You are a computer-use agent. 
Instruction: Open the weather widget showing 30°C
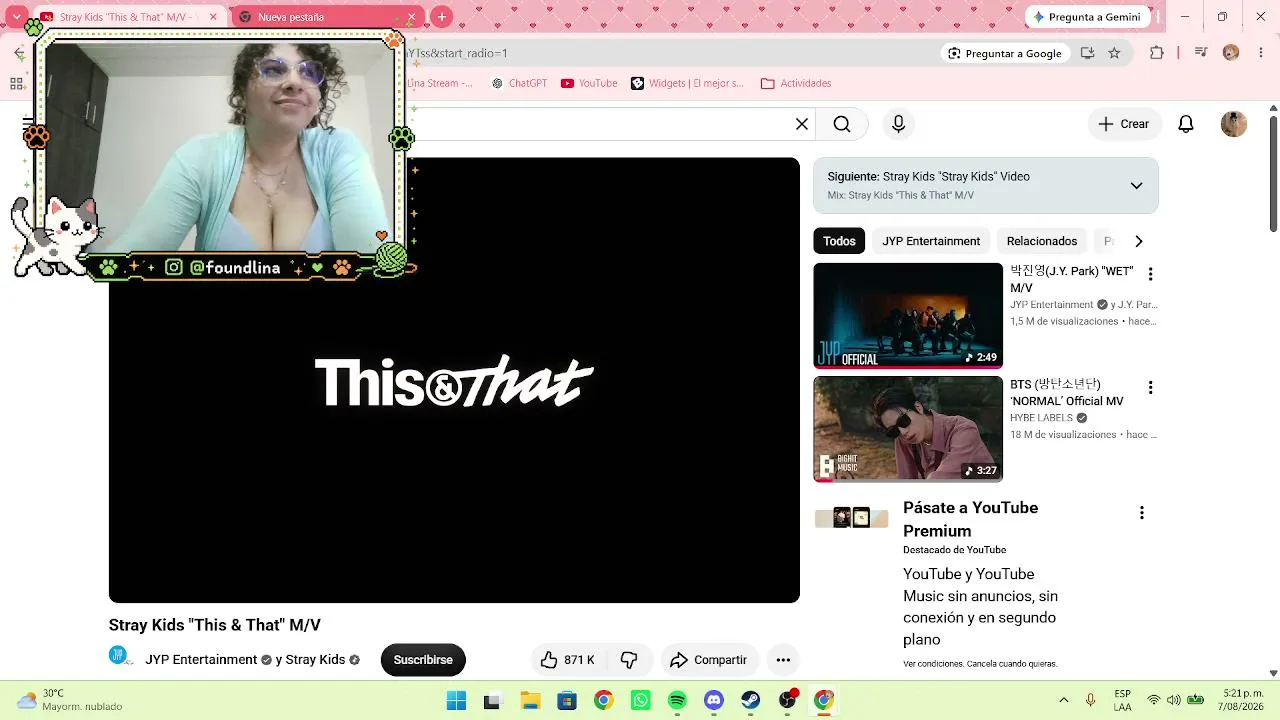coord(67,700)
